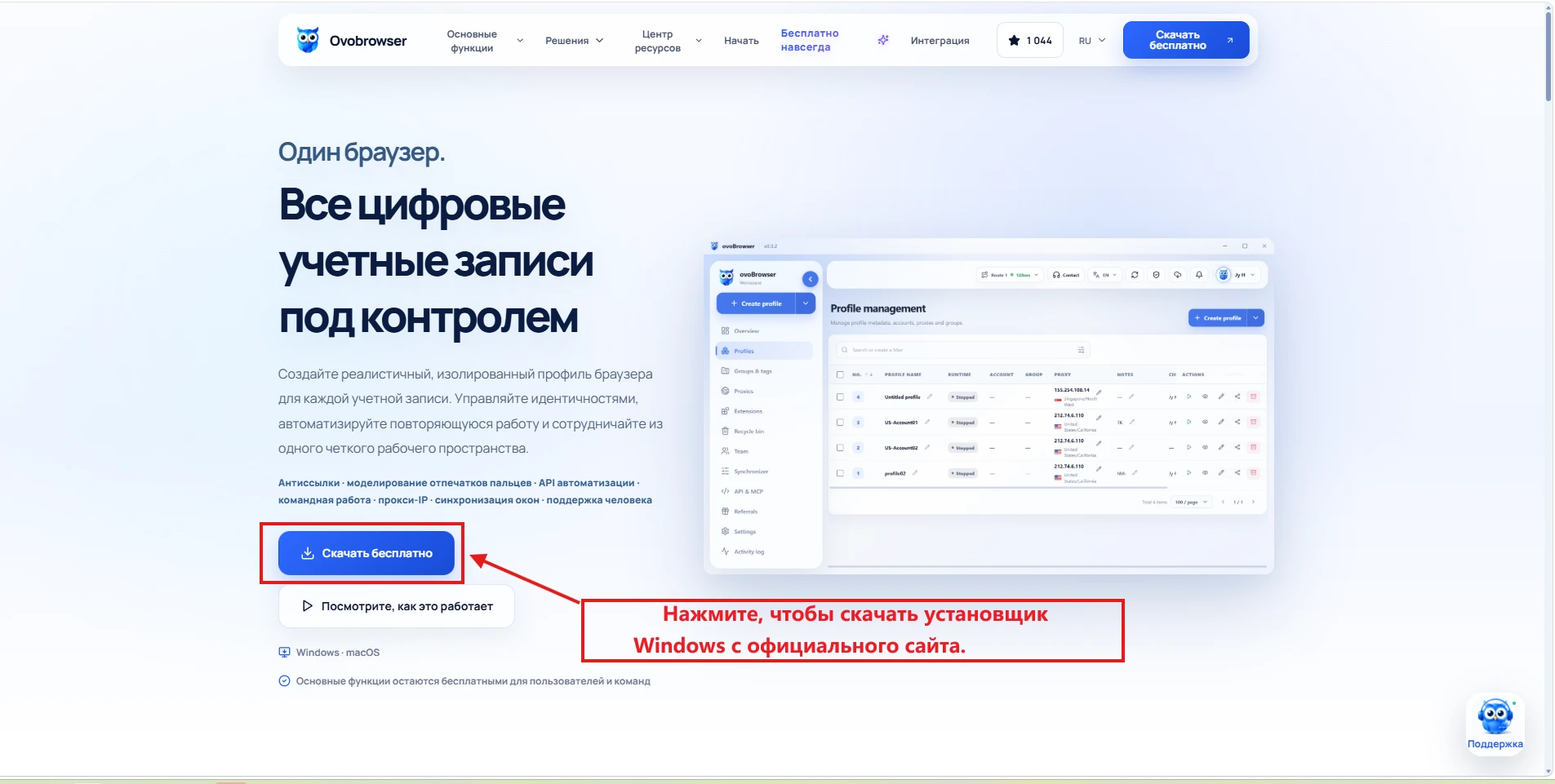This screenshot has width=1555, height=784.
Task: Click the hero Скачать бесплатно download button
Action: [367, 553]
